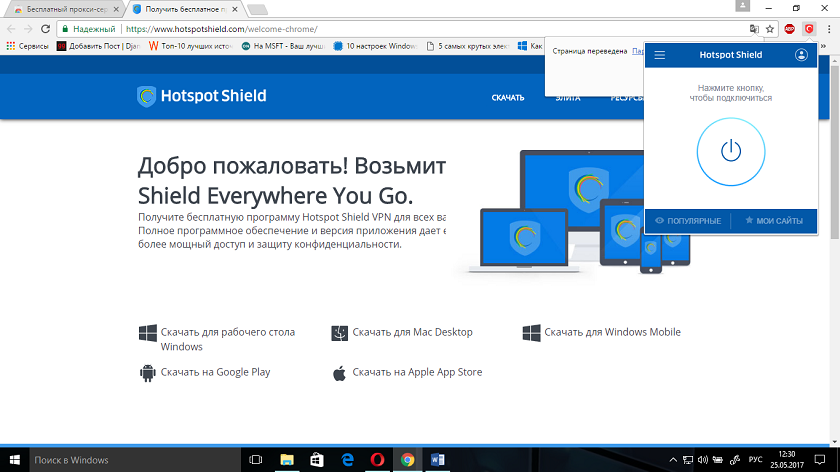Open the Hotspot Shield hamburger menu
This screenshot has width=840, height=472.
pyautogui.click(x=660, y=55)
